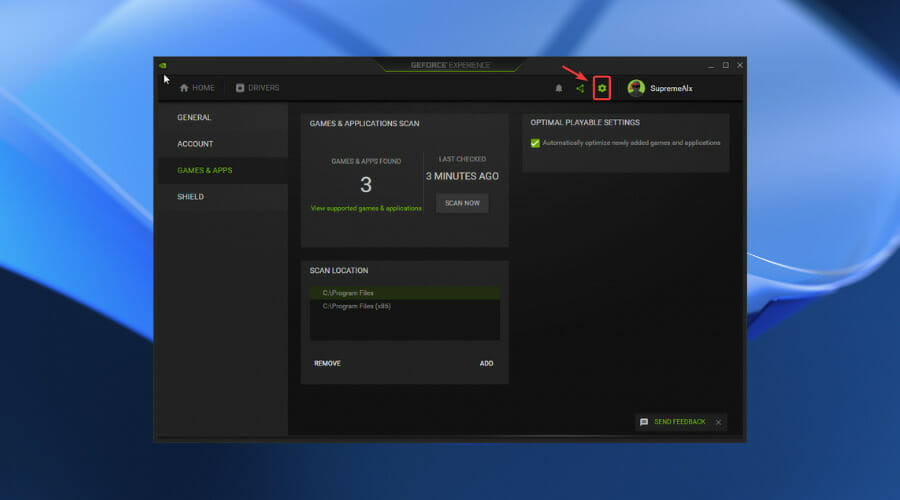Switch to the Drivers tab
Image resolution: width=900 pixels, height=500 pixels.
[257, 88]
